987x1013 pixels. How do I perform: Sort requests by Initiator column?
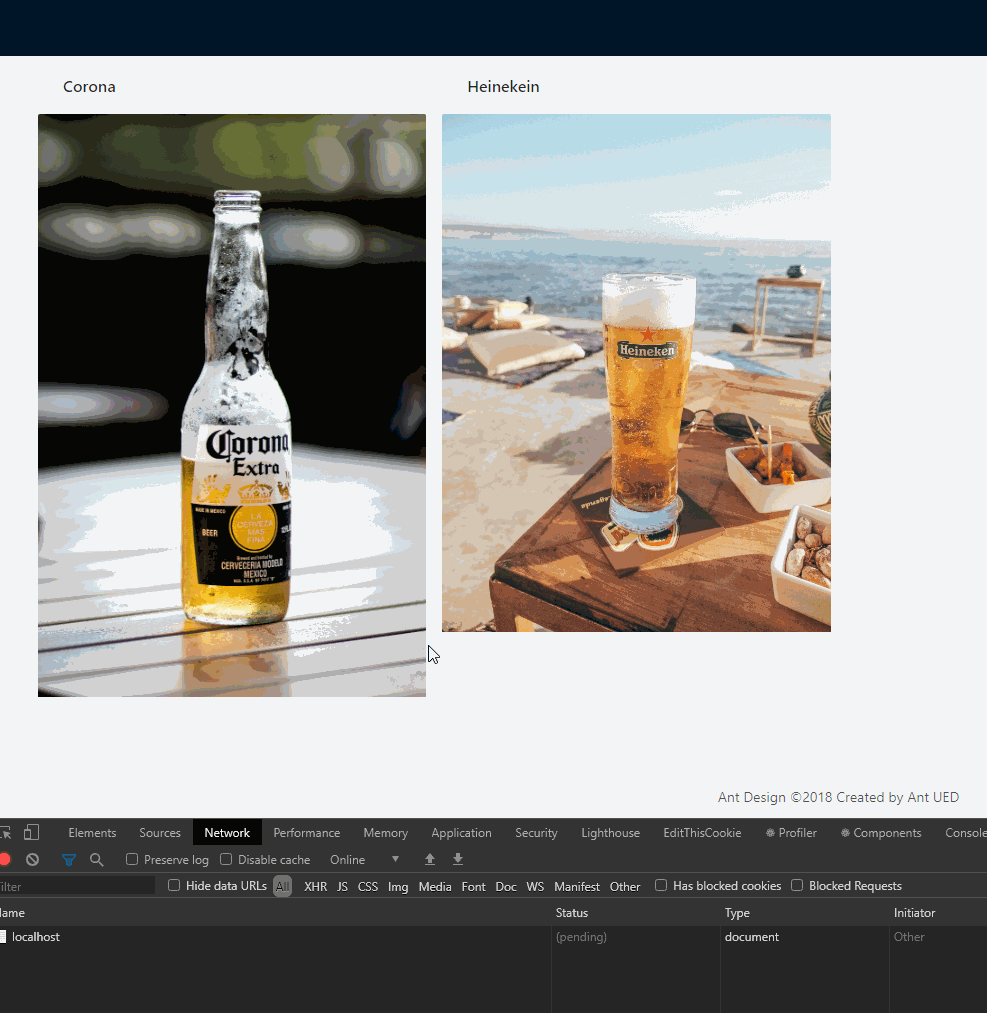click(x=938, y=913)
